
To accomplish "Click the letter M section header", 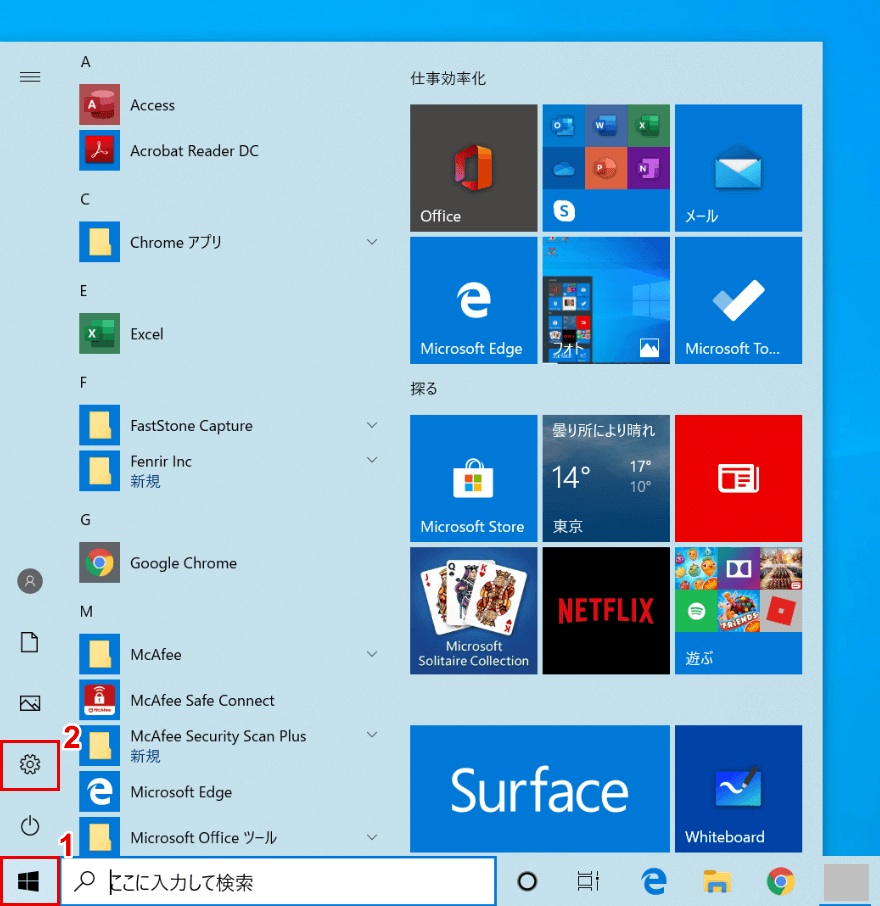I will (86, 611).
